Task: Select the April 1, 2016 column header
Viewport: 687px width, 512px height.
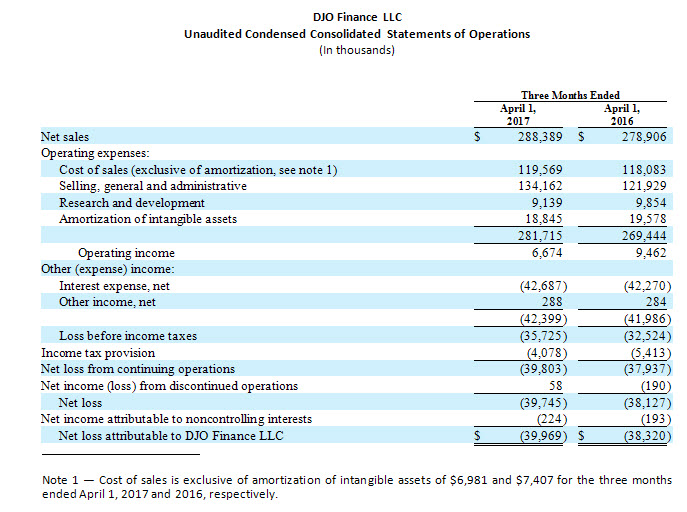Action: (x=622, y=113)
